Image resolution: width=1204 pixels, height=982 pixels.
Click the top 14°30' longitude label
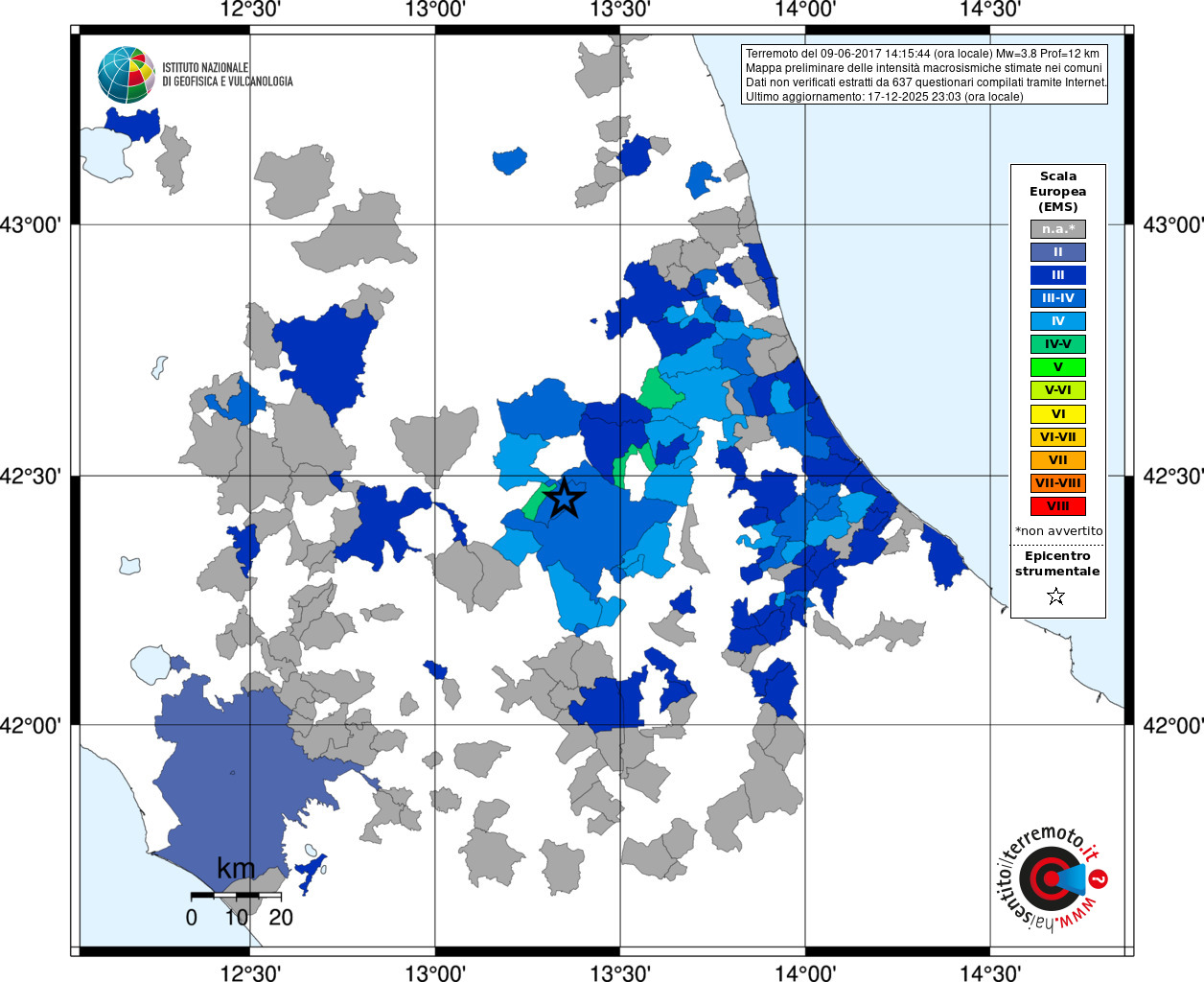(990, 11)
